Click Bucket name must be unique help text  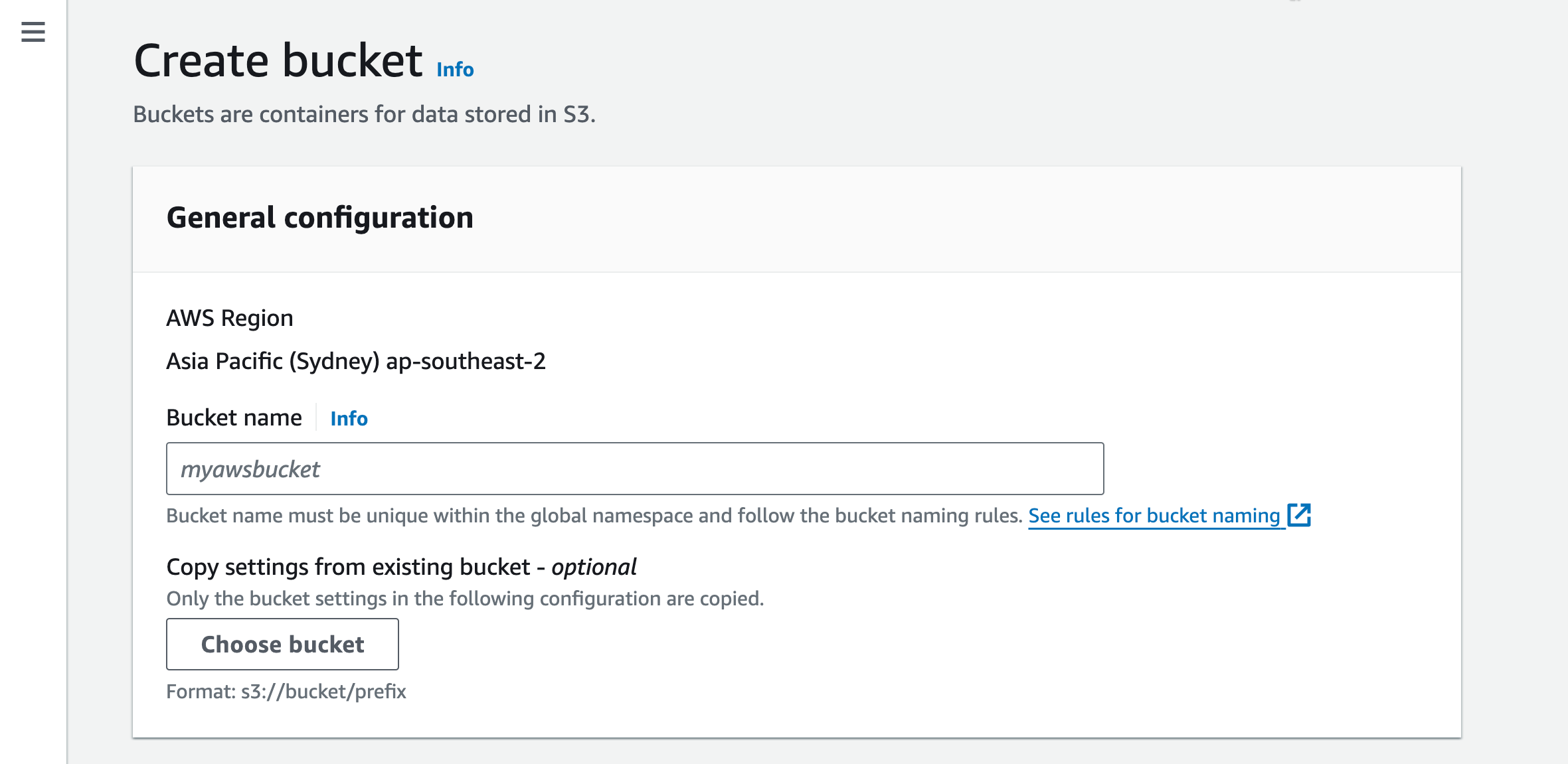tap(594, 516)
